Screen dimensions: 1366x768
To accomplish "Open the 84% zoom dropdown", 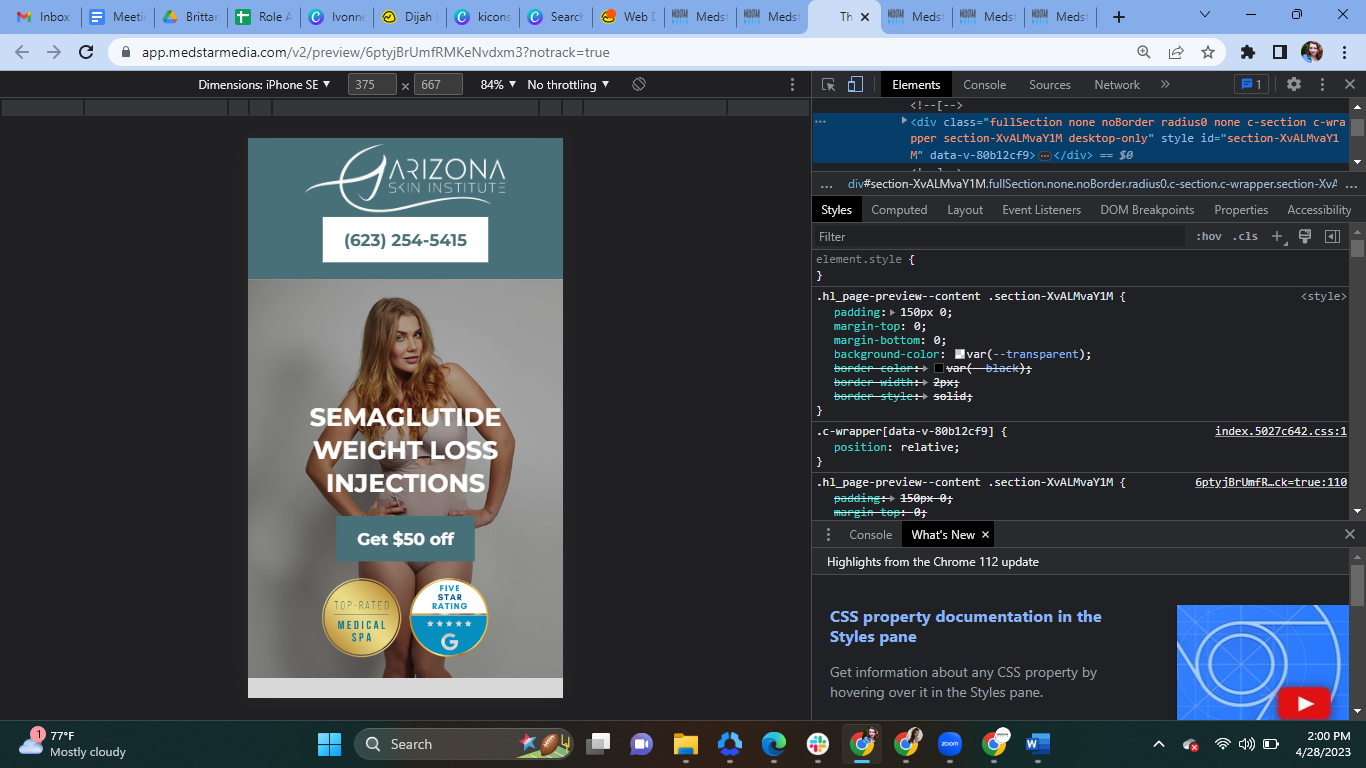I will coord(498,85).
